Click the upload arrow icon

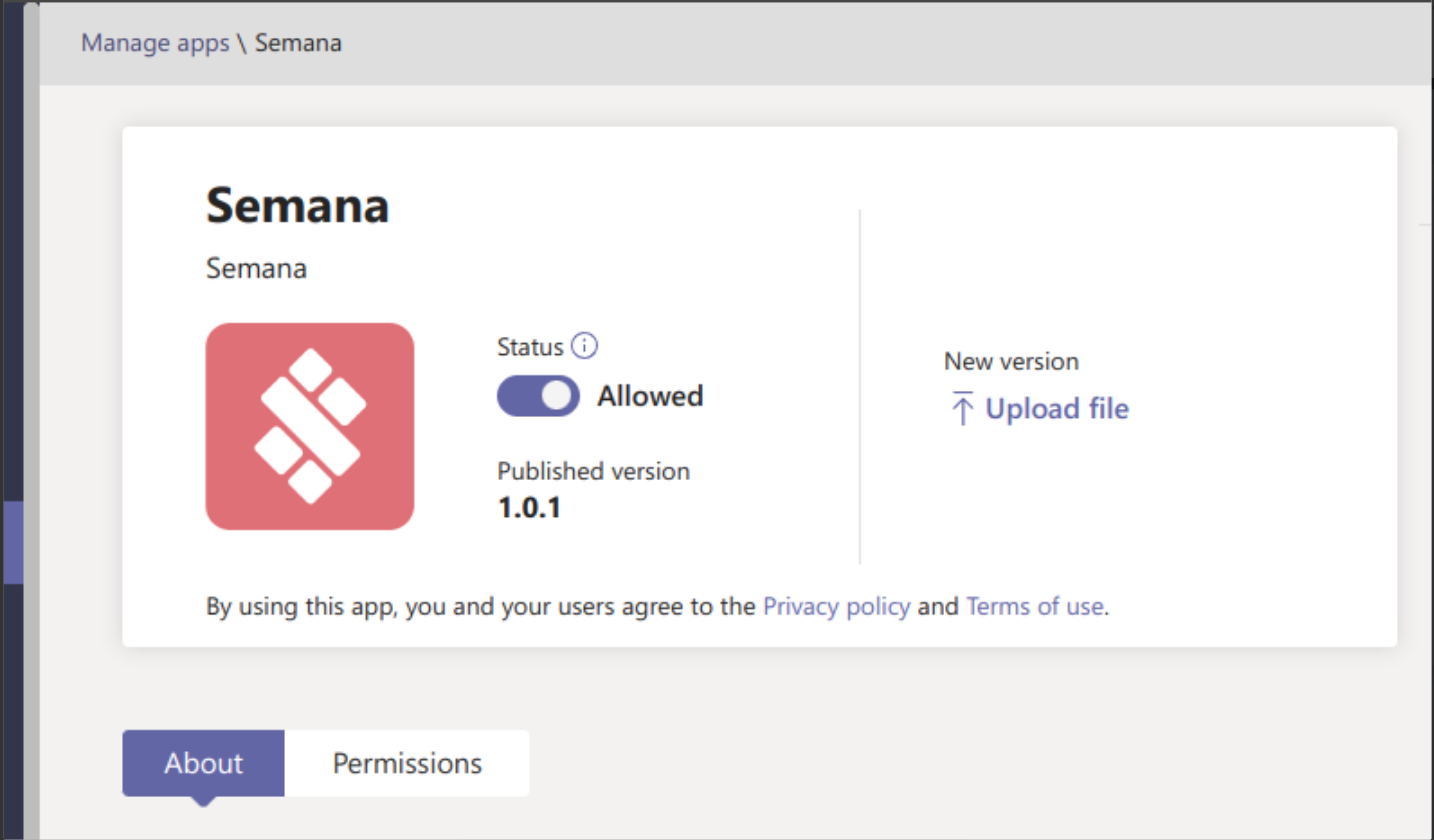962,409
